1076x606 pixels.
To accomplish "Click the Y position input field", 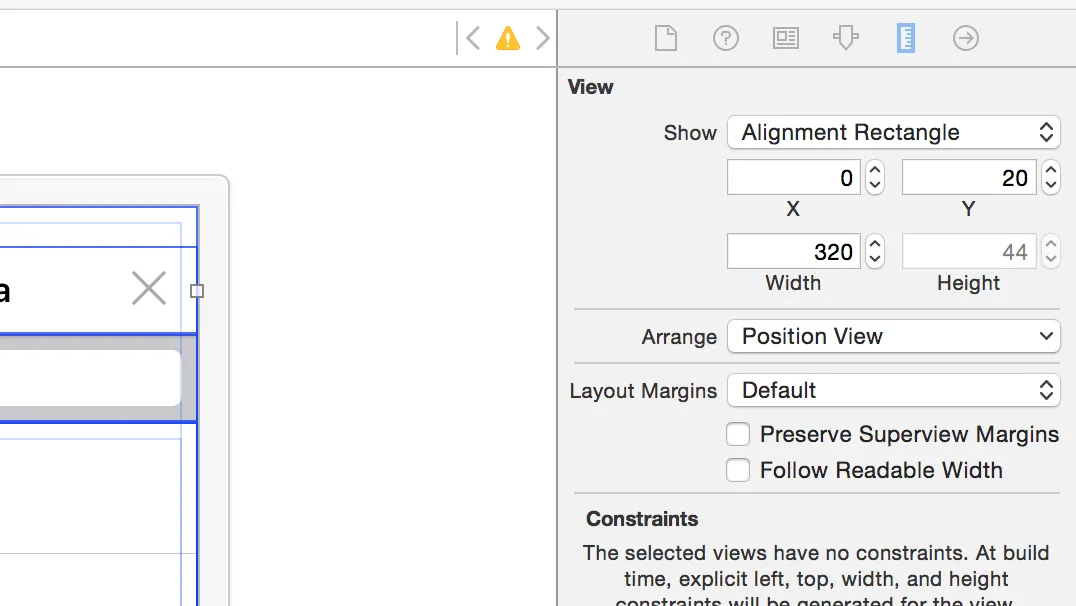I will point(968,178).
